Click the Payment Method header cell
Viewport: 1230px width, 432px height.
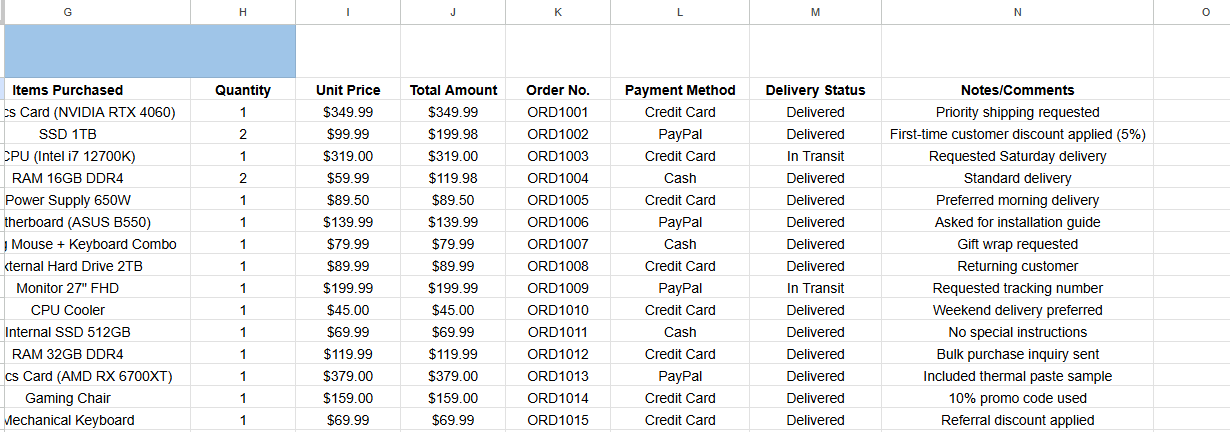[680, 90]
